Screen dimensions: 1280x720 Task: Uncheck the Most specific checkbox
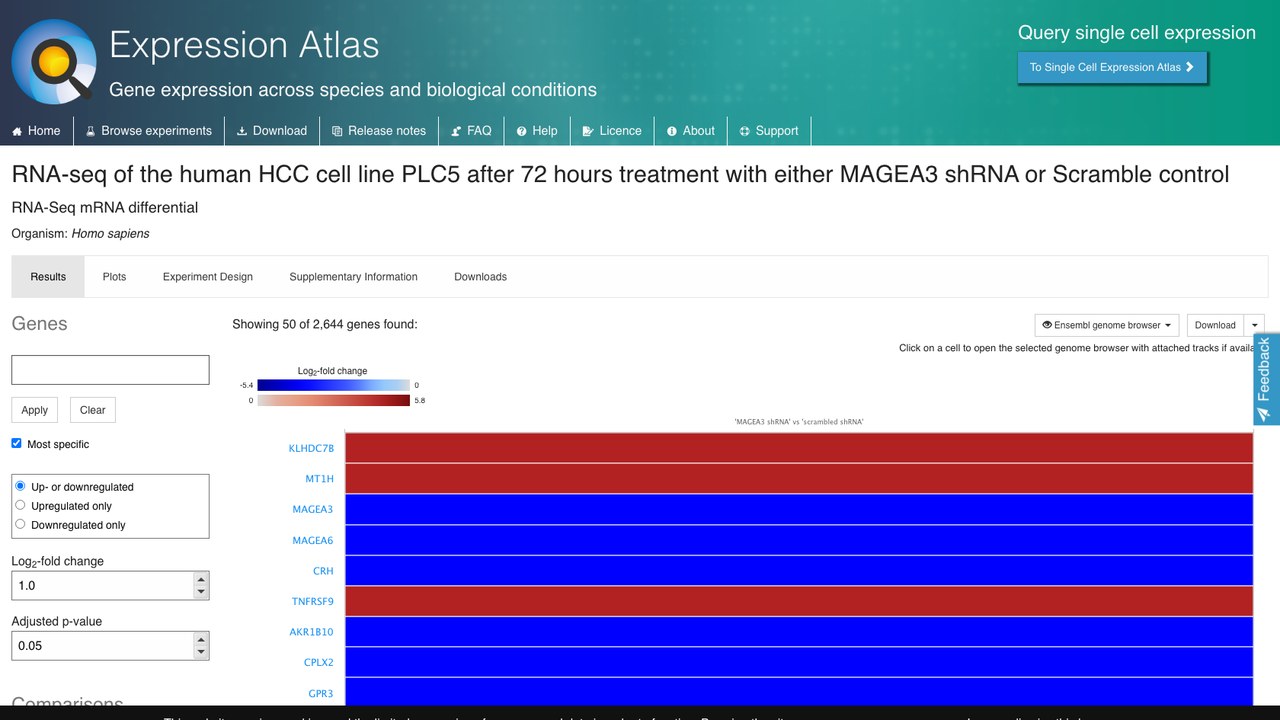[16, 443]
